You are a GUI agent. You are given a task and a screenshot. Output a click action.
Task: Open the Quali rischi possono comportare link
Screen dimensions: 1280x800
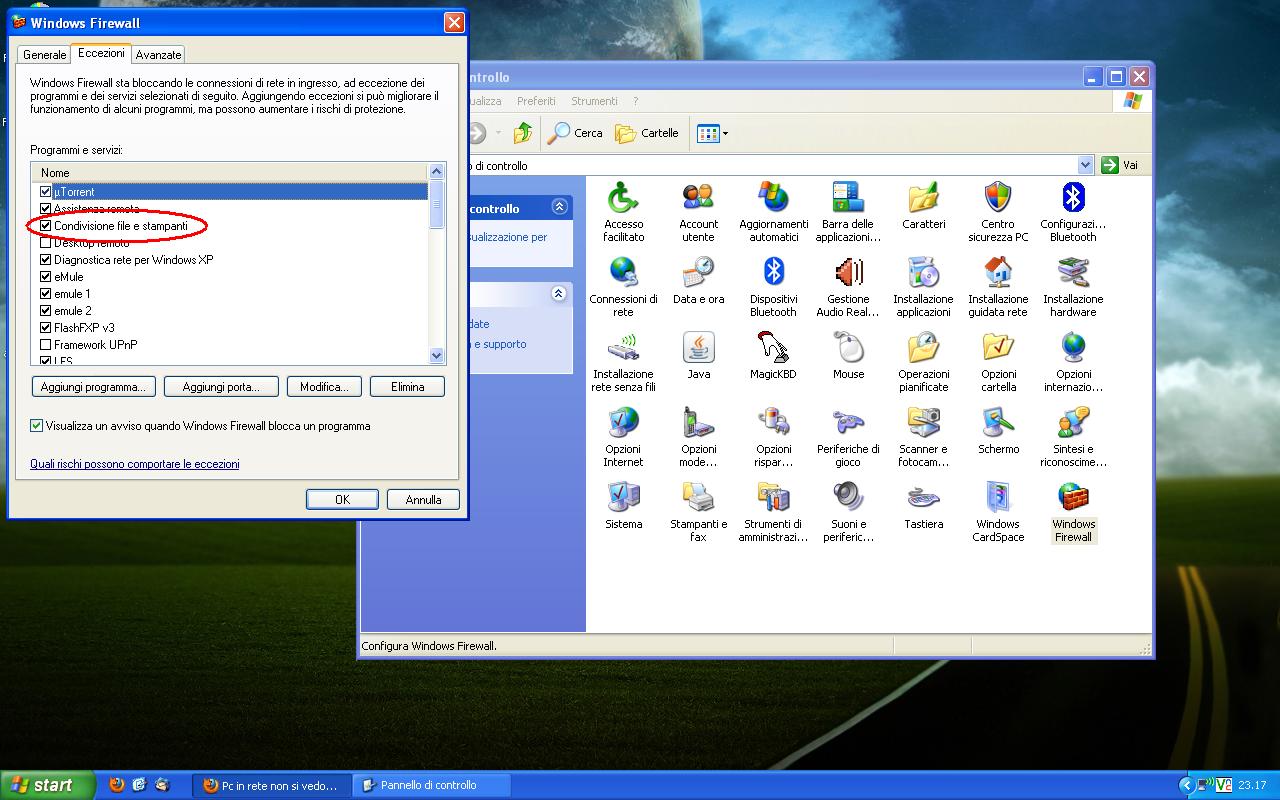coord(135,464)
